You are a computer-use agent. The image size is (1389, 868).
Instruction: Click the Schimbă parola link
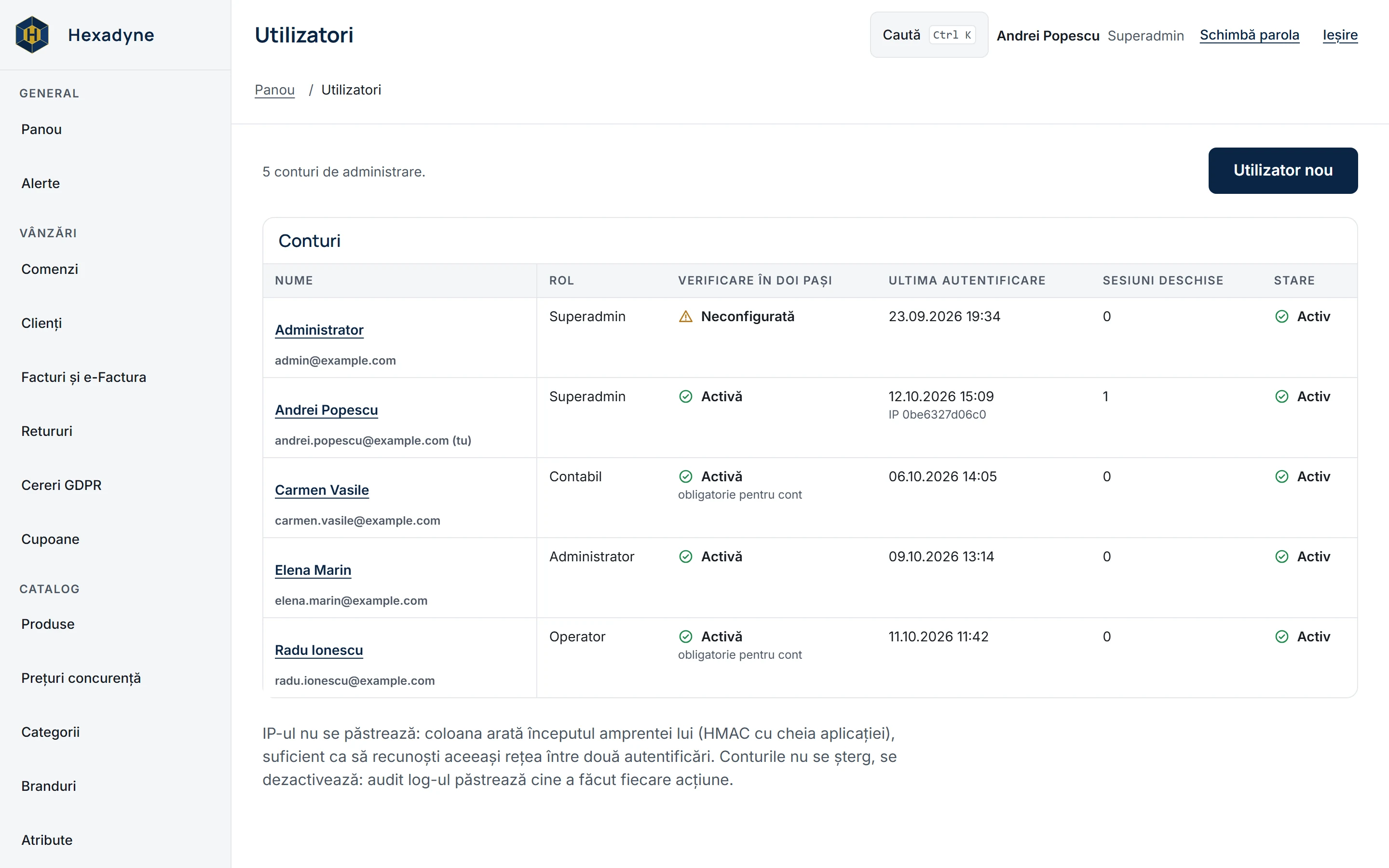(1249, 35)
